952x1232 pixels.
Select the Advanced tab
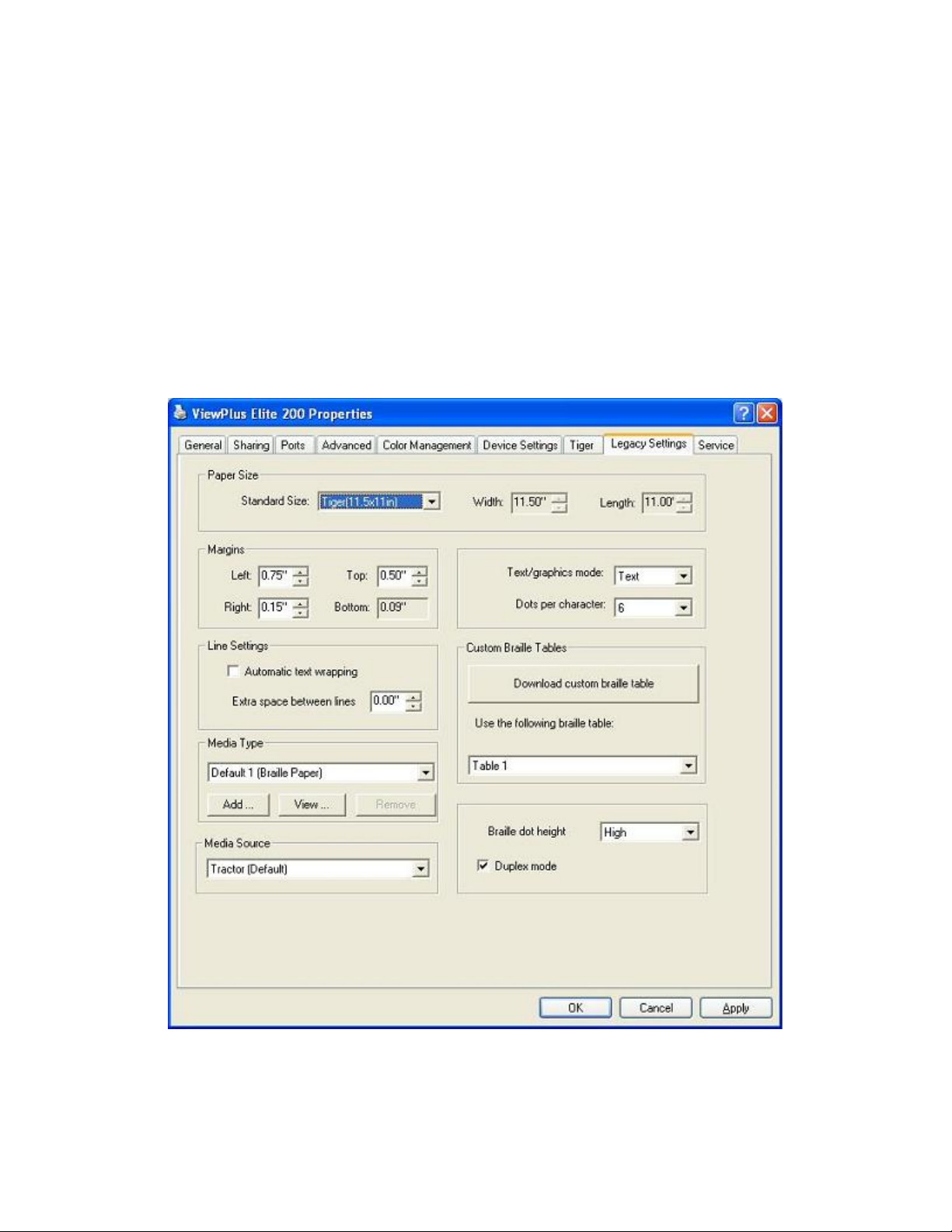[x=347, y=445]
